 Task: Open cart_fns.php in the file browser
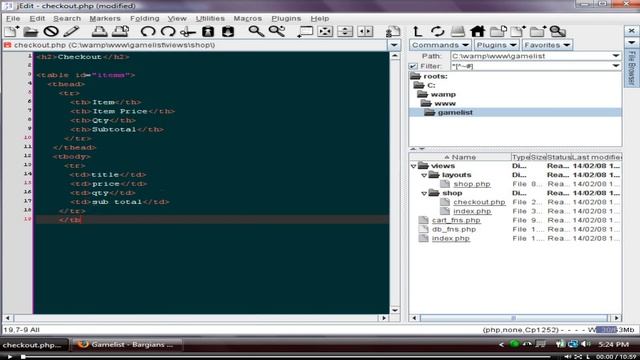(456, 220)
